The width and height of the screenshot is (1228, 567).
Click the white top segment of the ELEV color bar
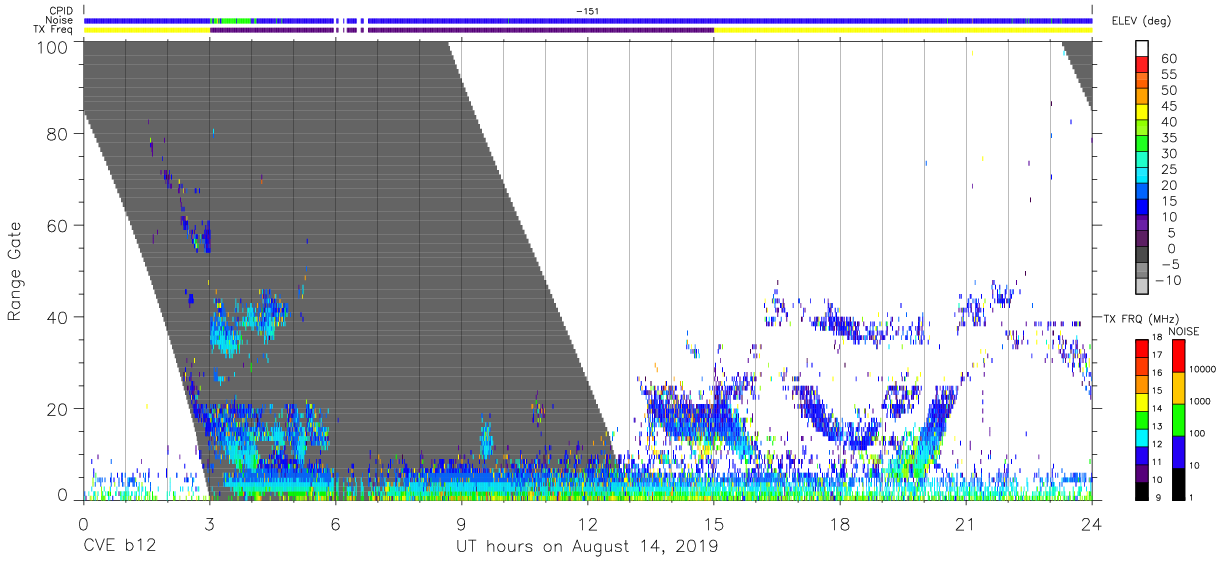coord(1141,48)
